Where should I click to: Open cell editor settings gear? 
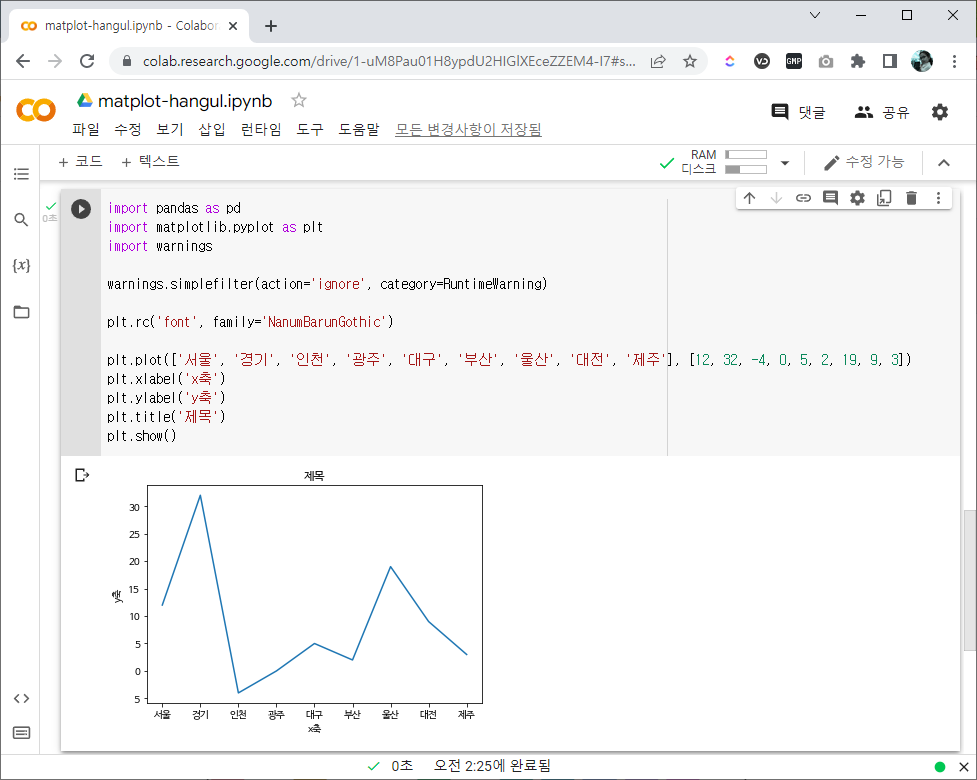(857, 198)
